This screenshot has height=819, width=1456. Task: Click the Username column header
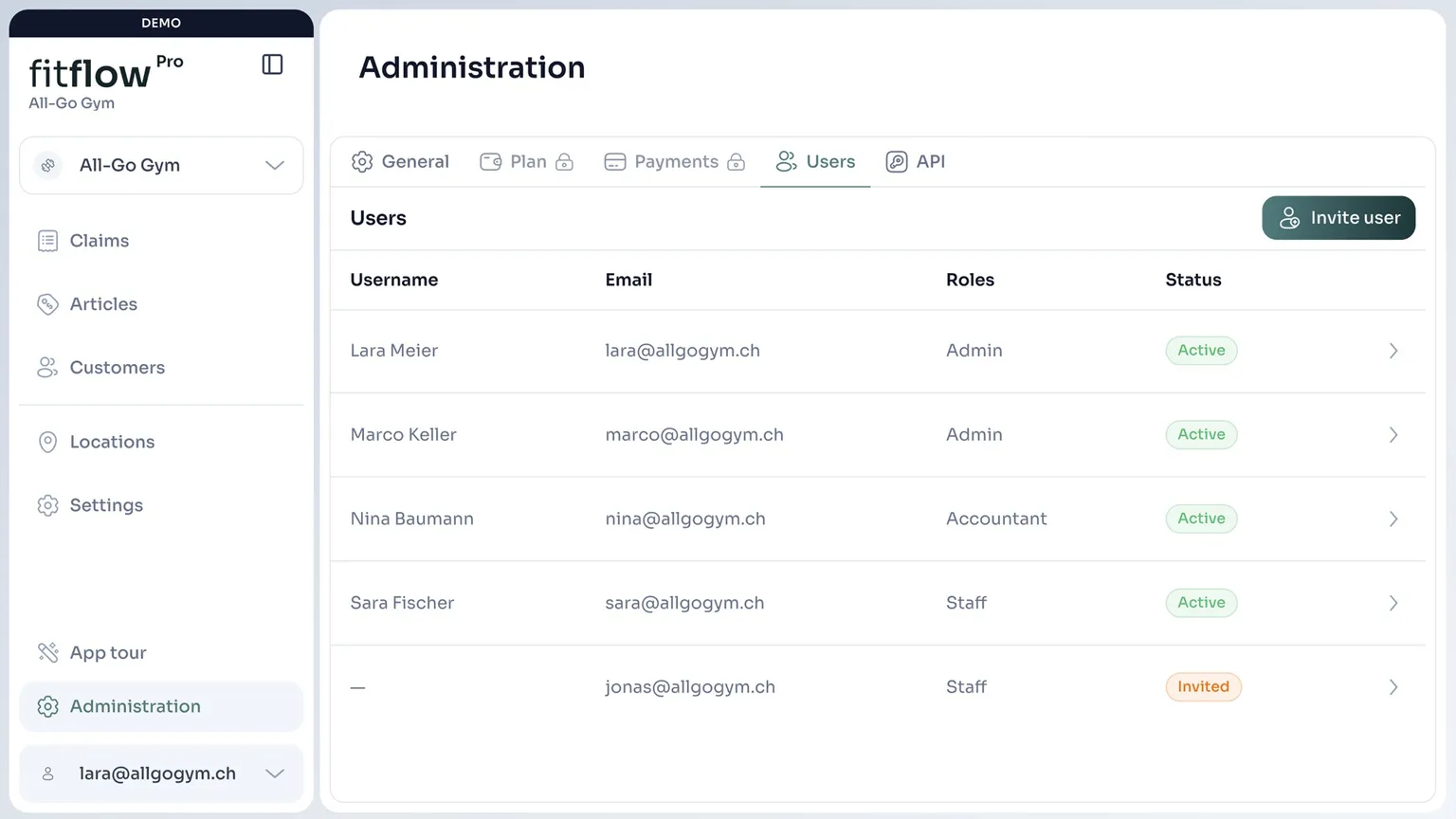[x=394, y=281]
